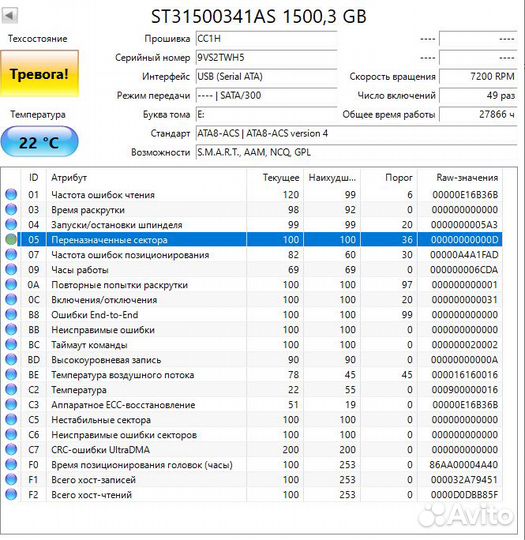Click status orb for attribute 0C row
Screen dimensions: 525x540
(11, 300)
